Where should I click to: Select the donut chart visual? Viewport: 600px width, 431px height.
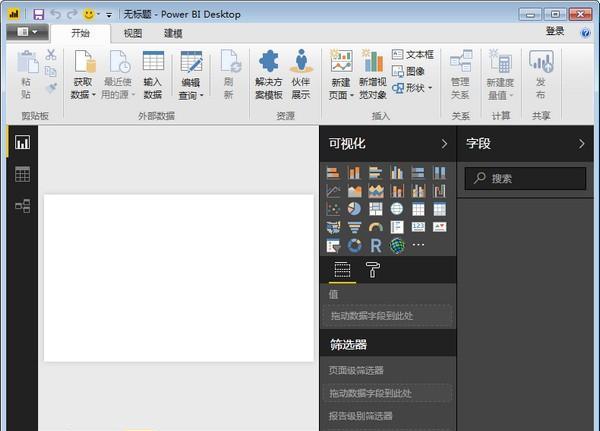[x=354, y=245]
